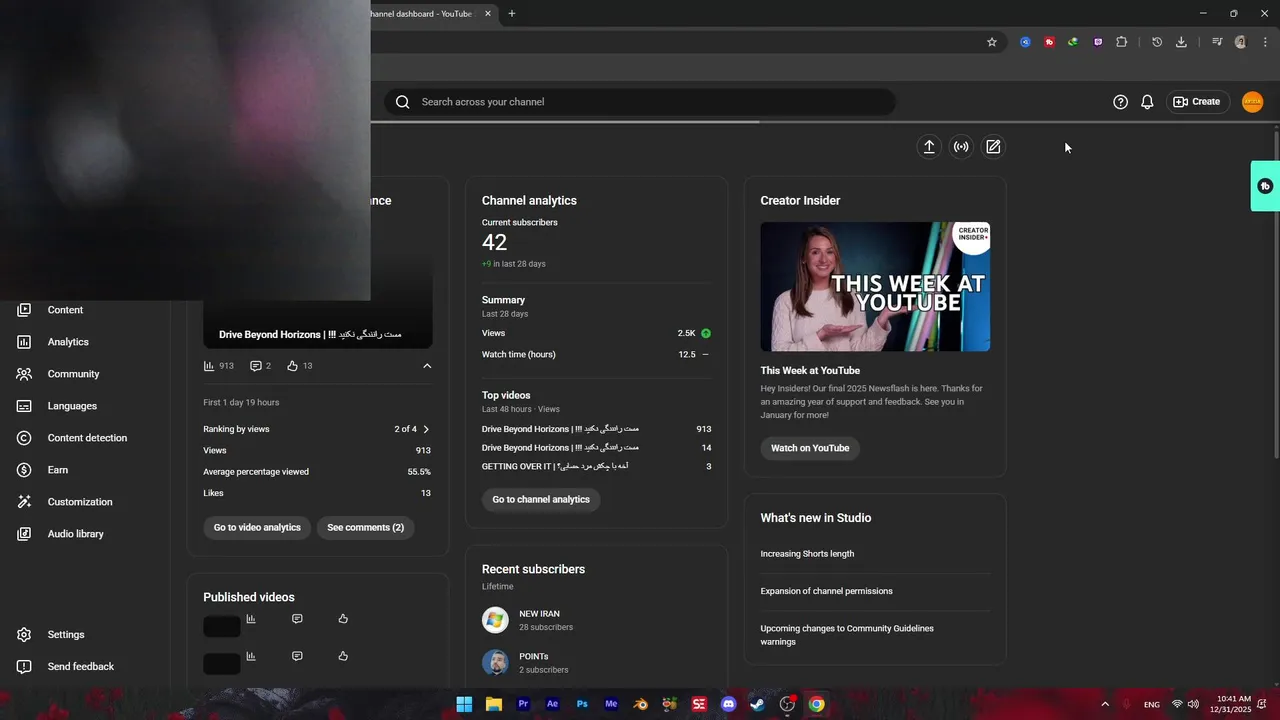Click See comments (2) button
Image resolution: width=1280 pixels, height=720 pixels.
click(365, 528)
